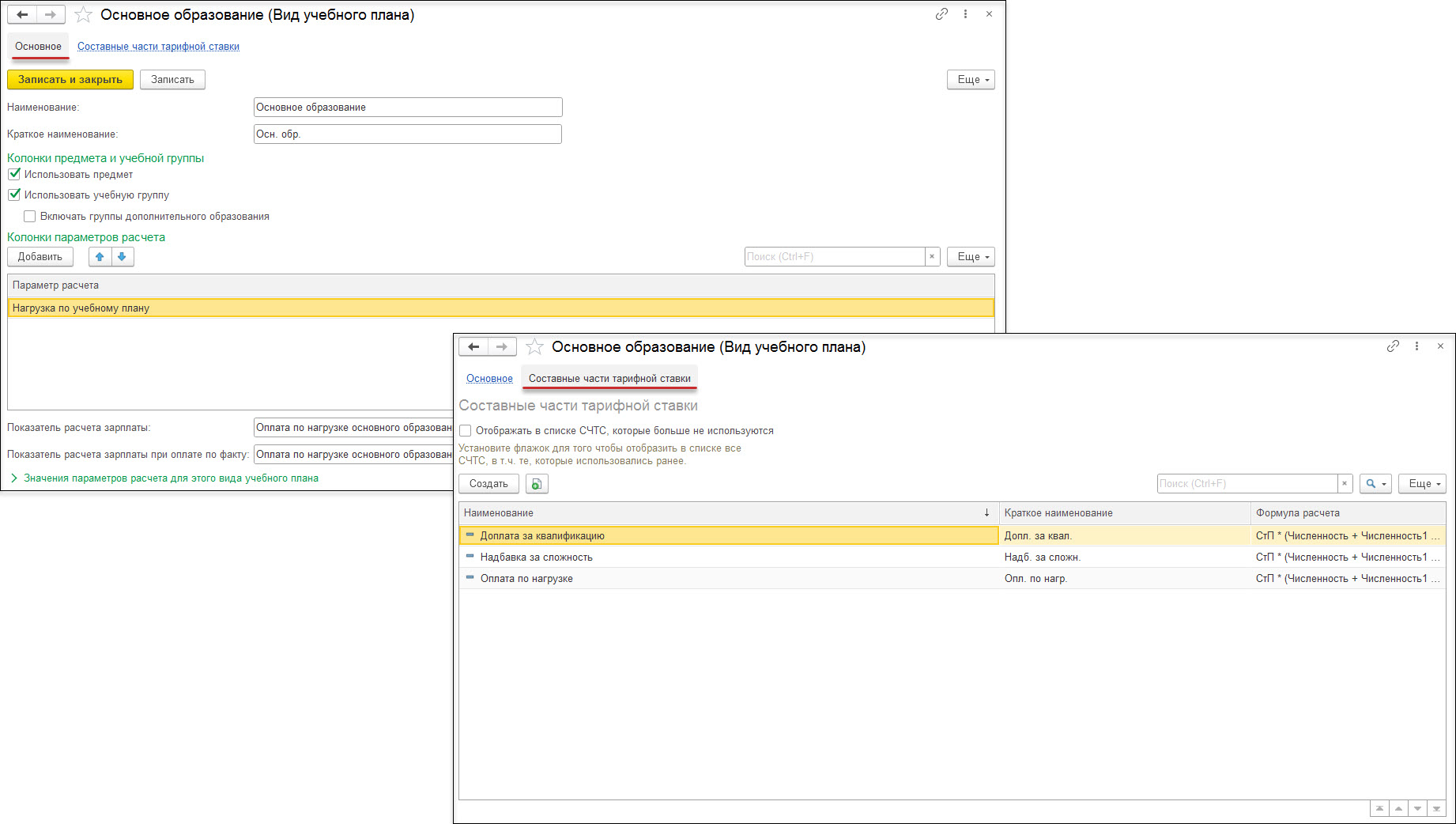Edit Показатель расчета зарплаты field
This screenshot has width=1456, height=824.
pos(353,427)
